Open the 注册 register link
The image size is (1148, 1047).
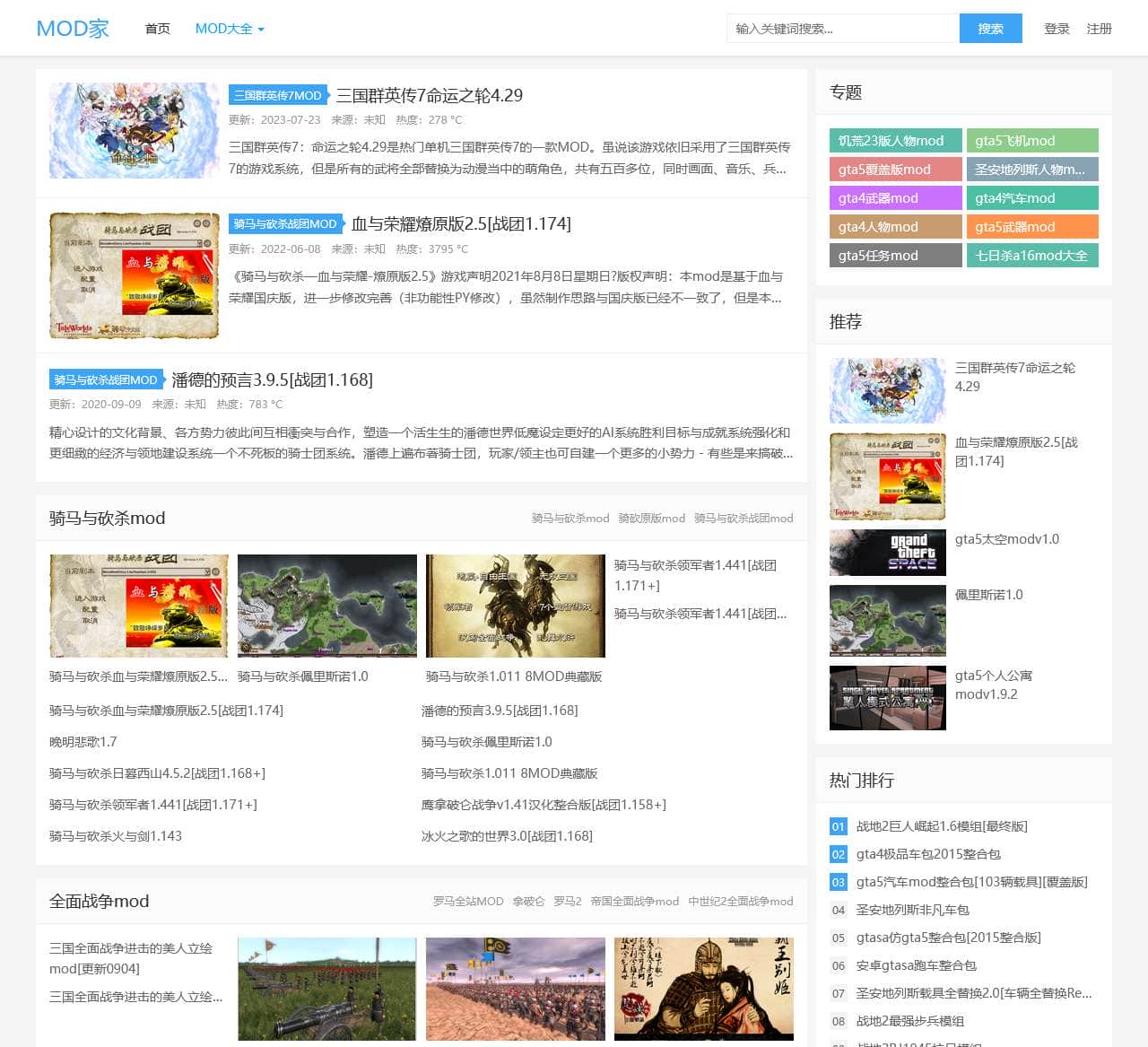point(1099,29)
